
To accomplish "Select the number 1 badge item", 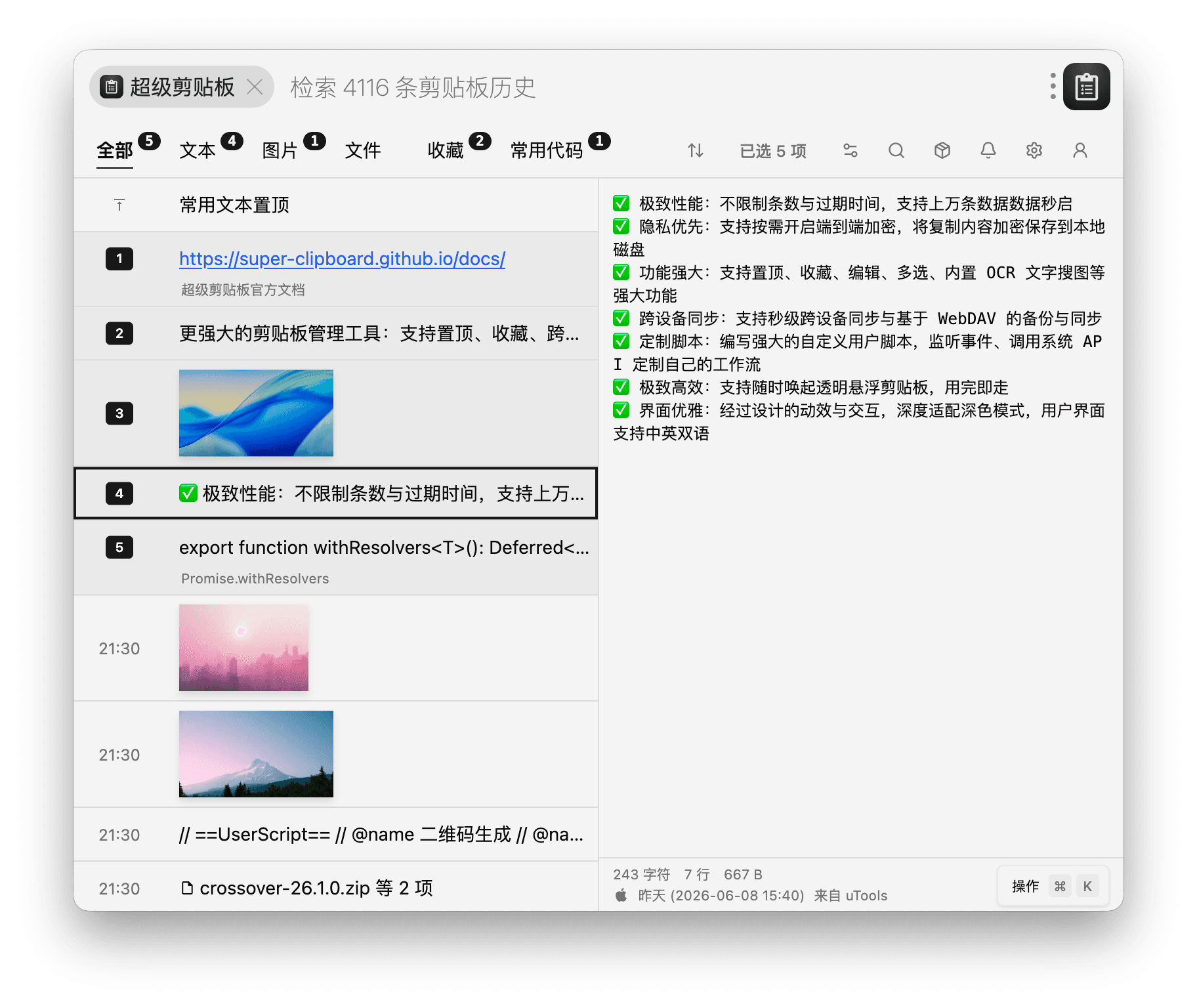I will point(119,259).
